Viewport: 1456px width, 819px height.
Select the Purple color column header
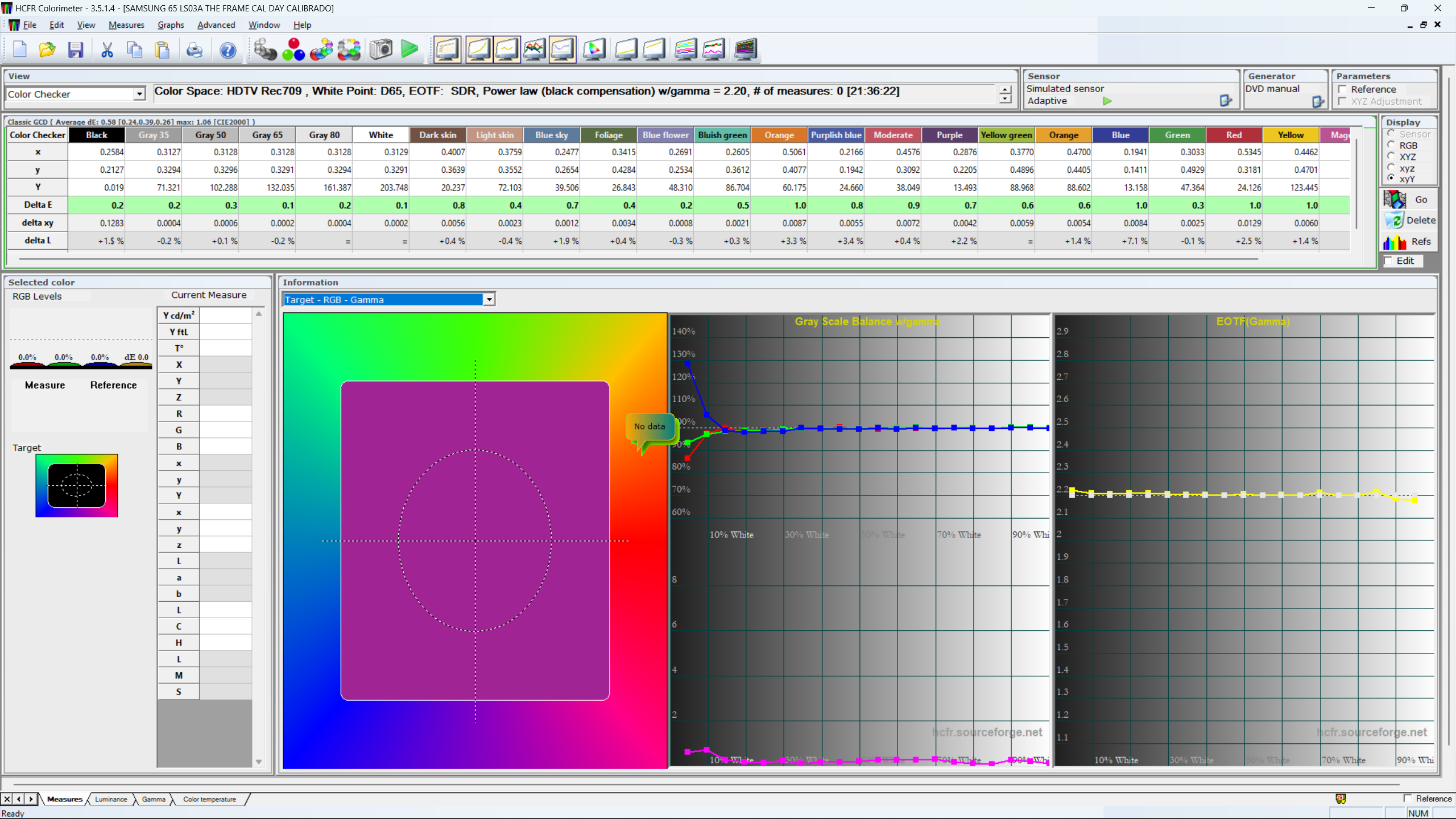pos(949,135)
